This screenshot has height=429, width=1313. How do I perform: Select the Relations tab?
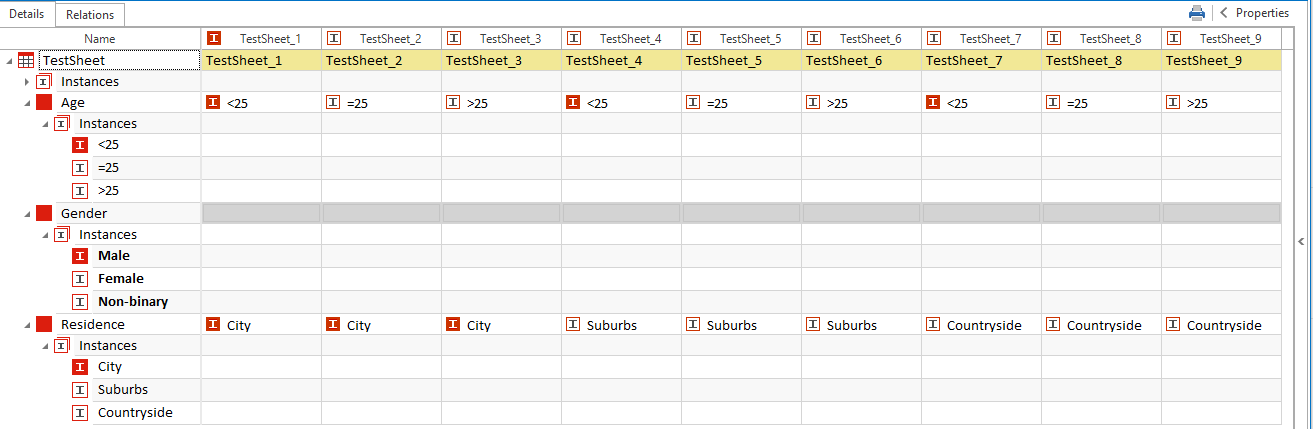(90, 14)
